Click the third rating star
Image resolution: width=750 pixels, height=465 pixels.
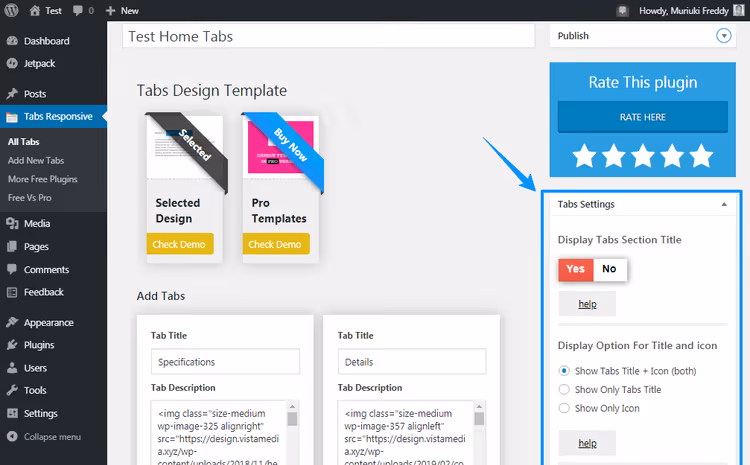[x=643, y=155]
